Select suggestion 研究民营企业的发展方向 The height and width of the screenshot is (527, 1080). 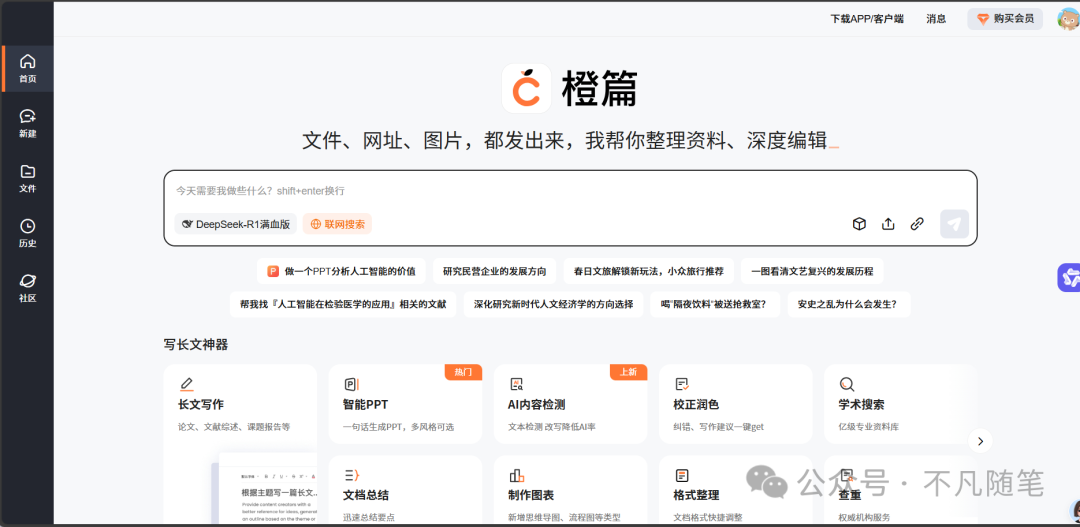[x=495, y=271]
